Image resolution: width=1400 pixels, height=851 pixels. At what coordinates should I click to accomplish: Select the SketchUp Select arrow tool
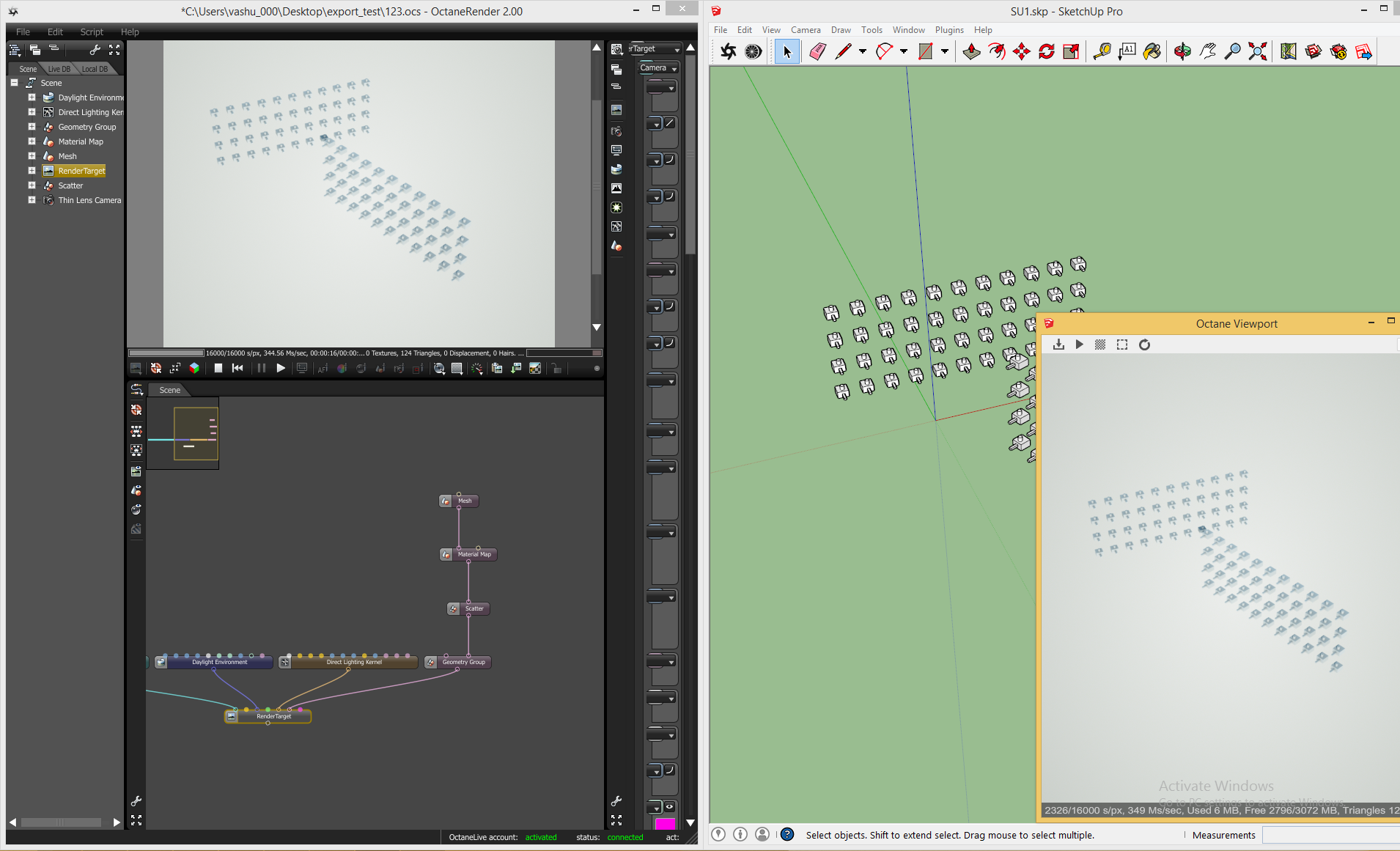pos(787,51)
